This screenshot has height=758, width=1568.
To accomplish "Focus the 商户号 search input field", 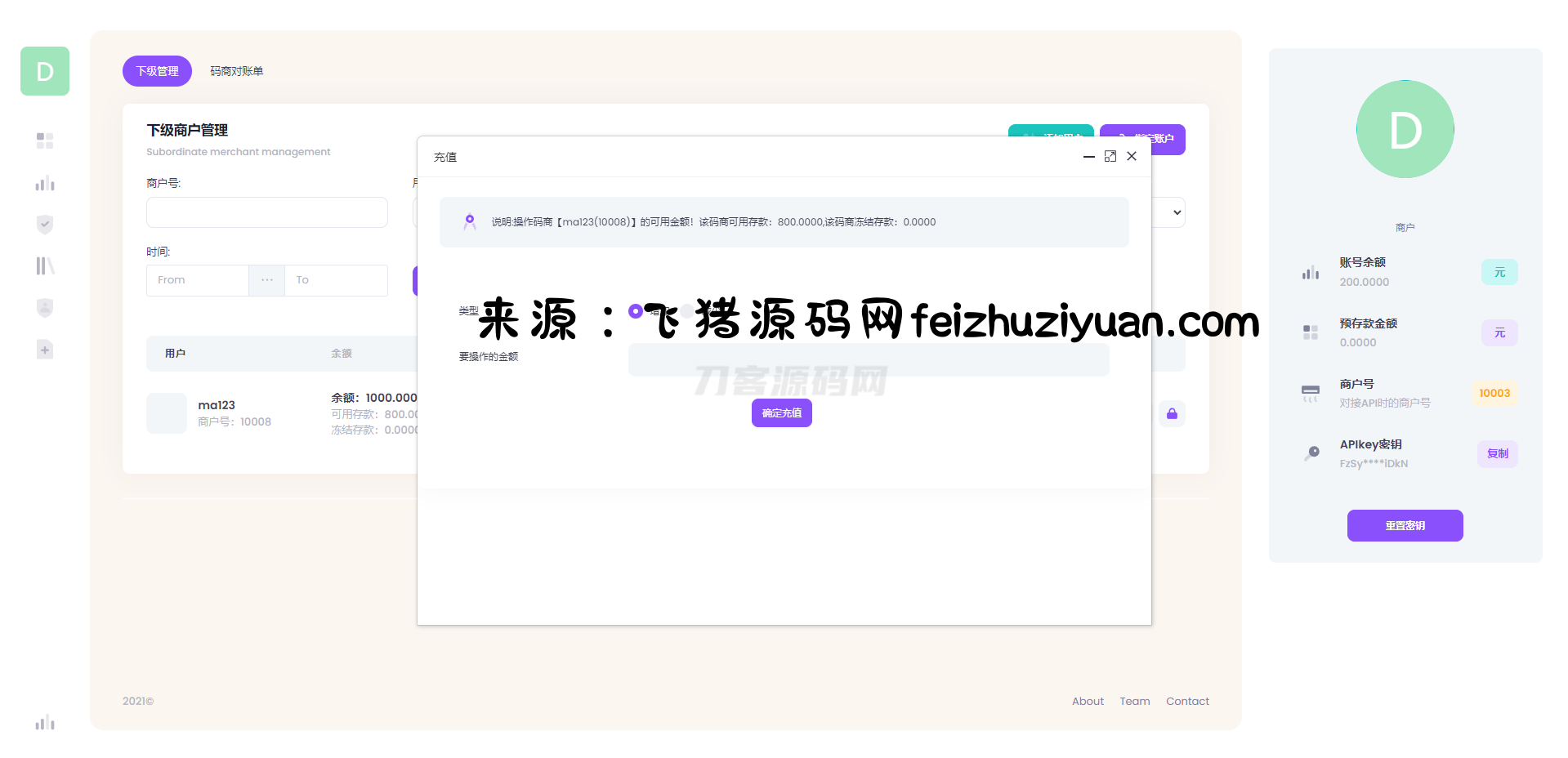I will [266, 212].
